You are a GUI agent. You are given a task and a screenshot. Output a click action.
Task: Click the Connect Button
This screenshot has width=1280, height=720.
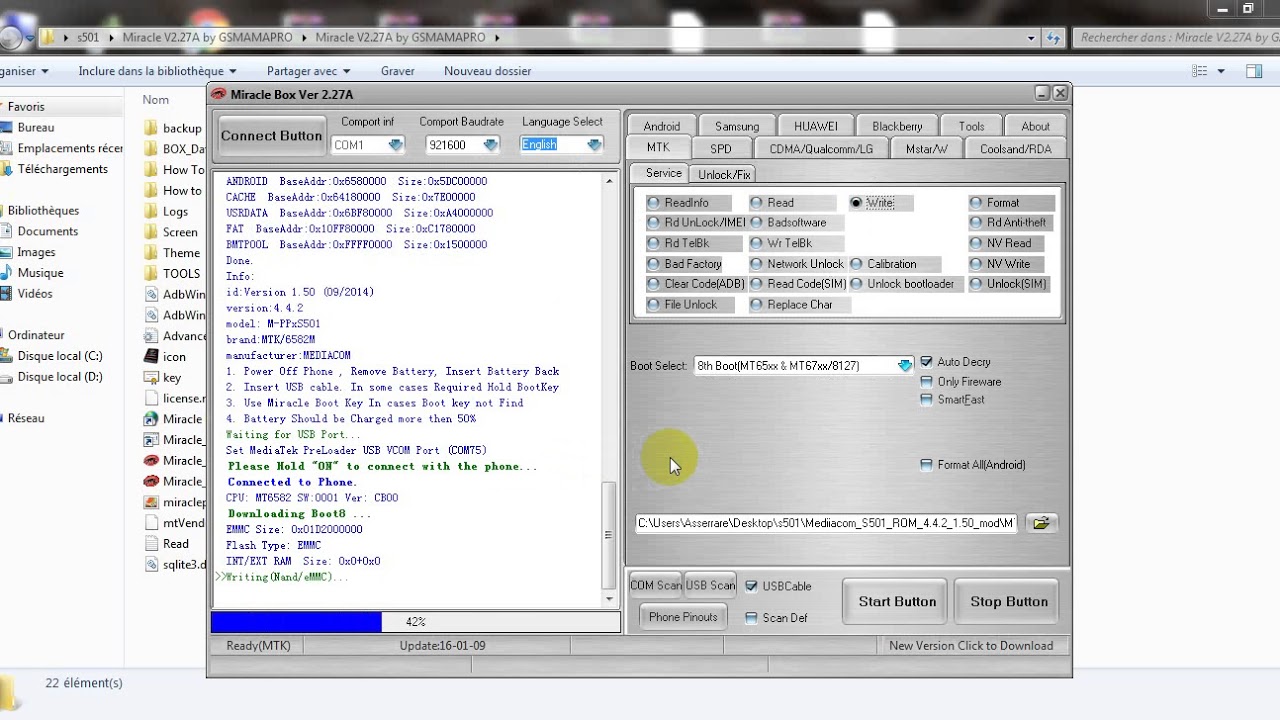(272, 136)
